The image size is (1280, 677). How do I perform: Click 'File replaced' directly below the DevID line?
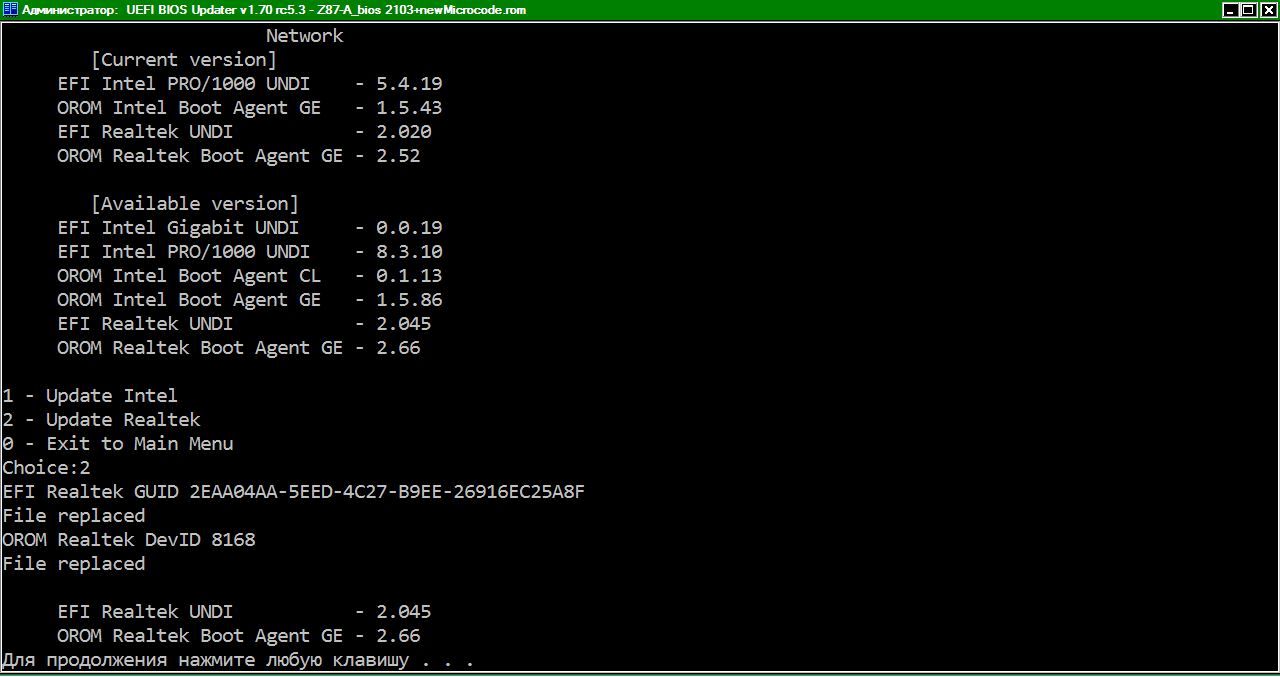(74, 564)
